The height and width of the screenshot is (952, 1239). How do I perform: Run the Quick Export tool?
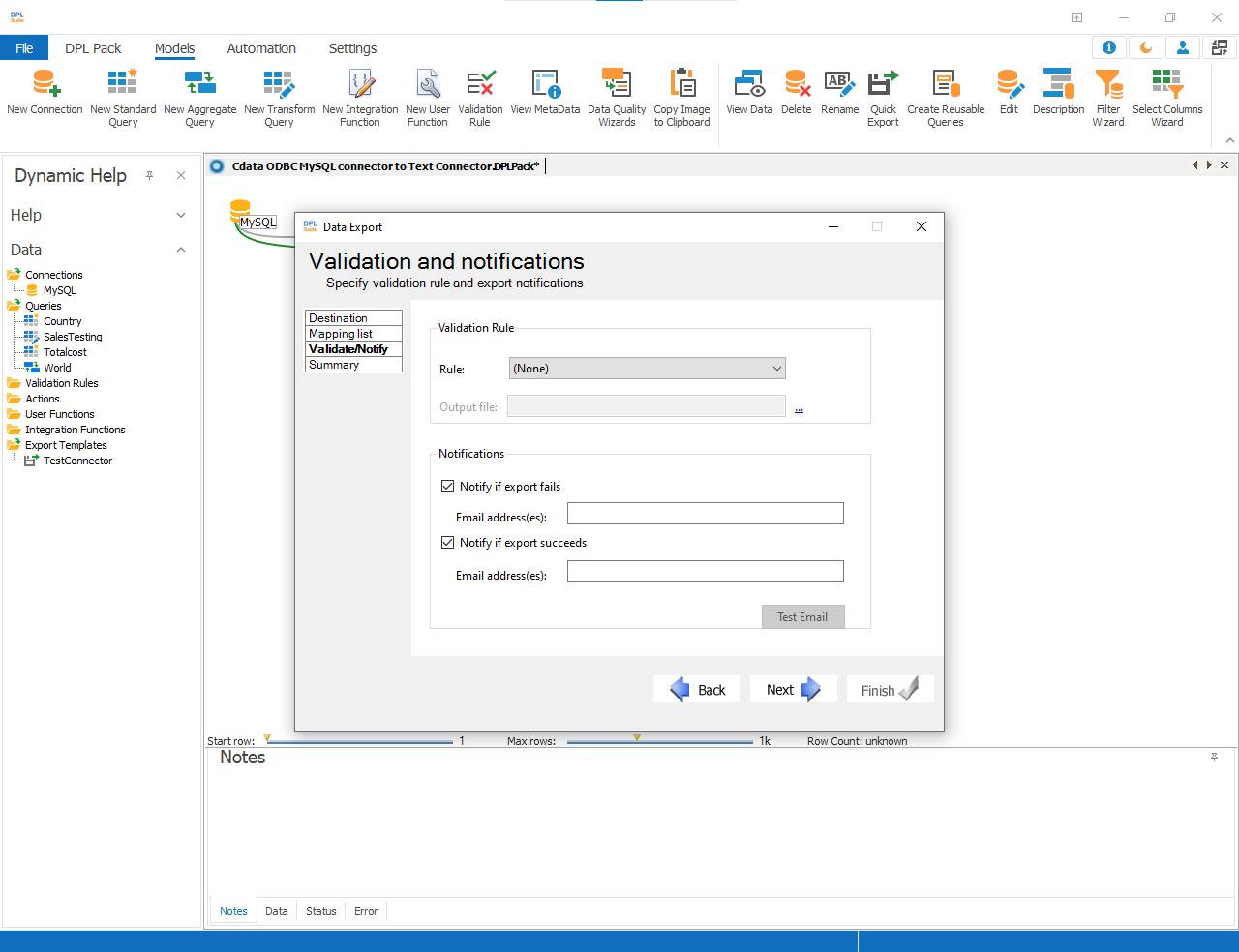point(883,98)
